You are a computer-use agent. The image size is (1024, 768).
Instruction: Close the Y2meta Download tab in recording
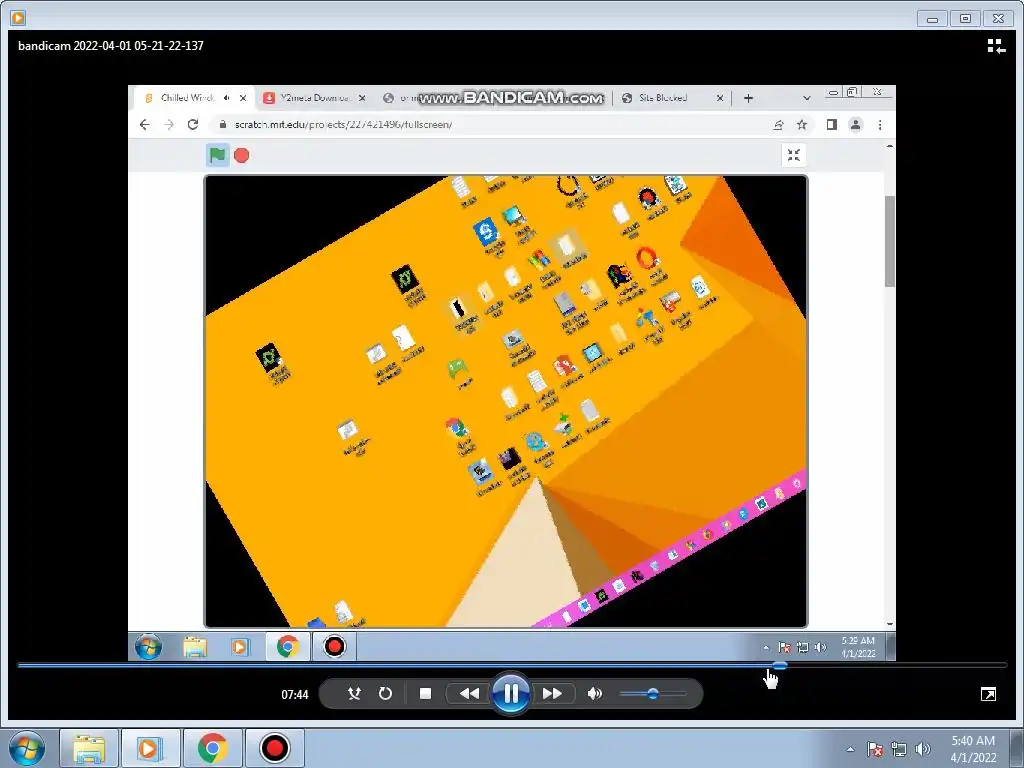[362, 98]
